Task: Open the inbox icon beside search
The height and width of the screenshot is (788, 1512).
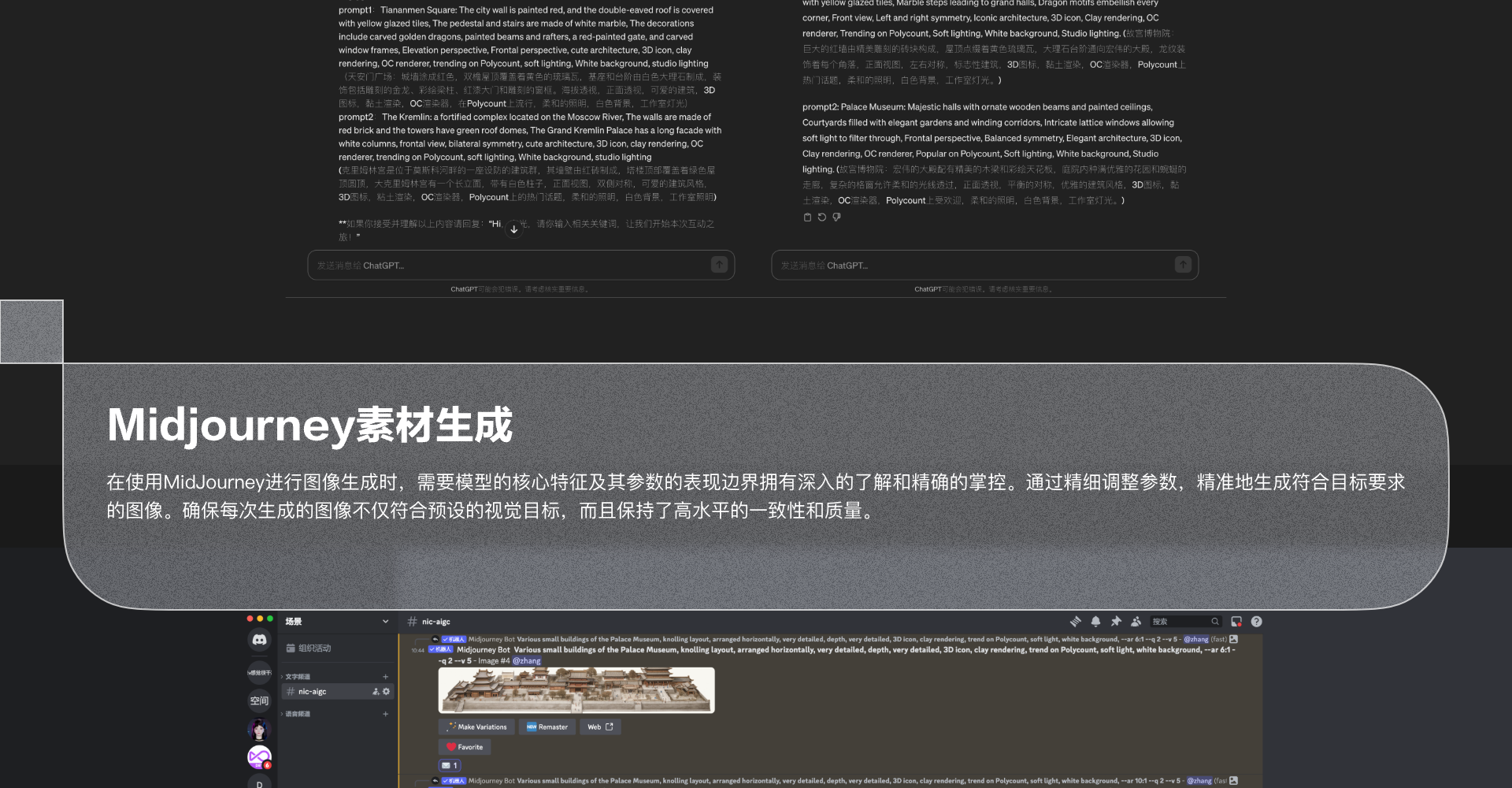Action: pyautogui.click(x=1236, y=622)
